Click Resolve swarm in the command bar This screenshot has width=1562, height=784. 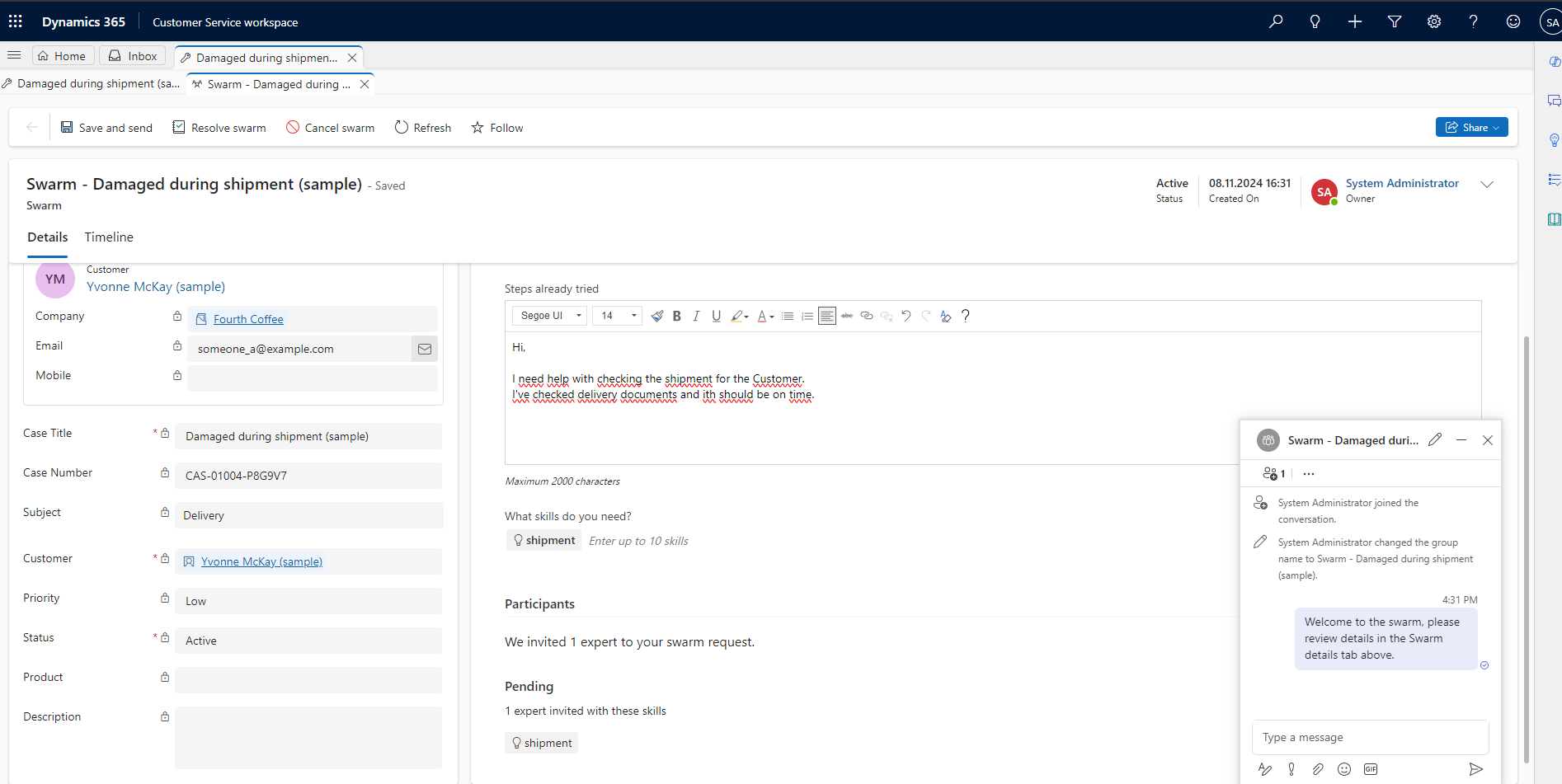[x=219, y=127]
